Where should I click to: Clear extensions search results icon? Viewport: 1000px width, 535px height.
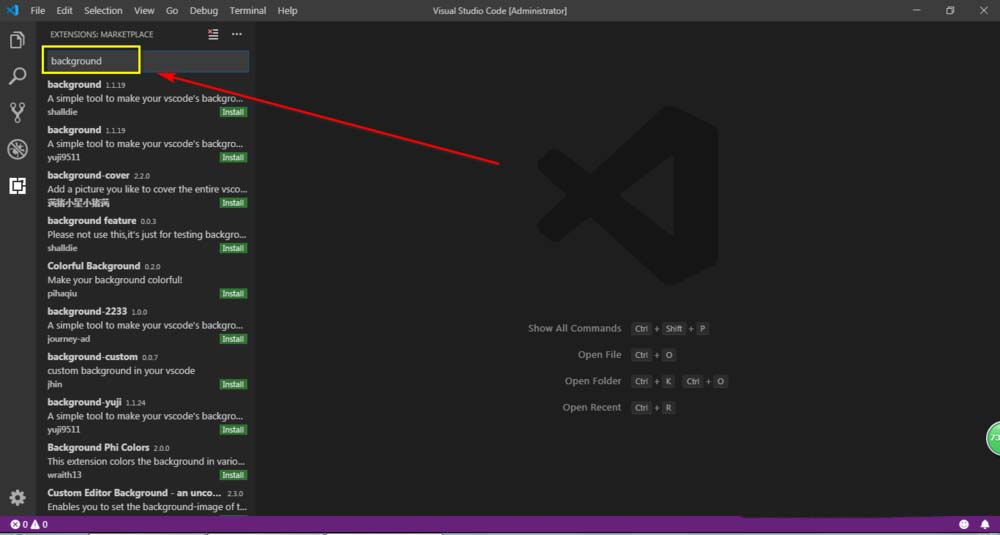pos(213,34)
